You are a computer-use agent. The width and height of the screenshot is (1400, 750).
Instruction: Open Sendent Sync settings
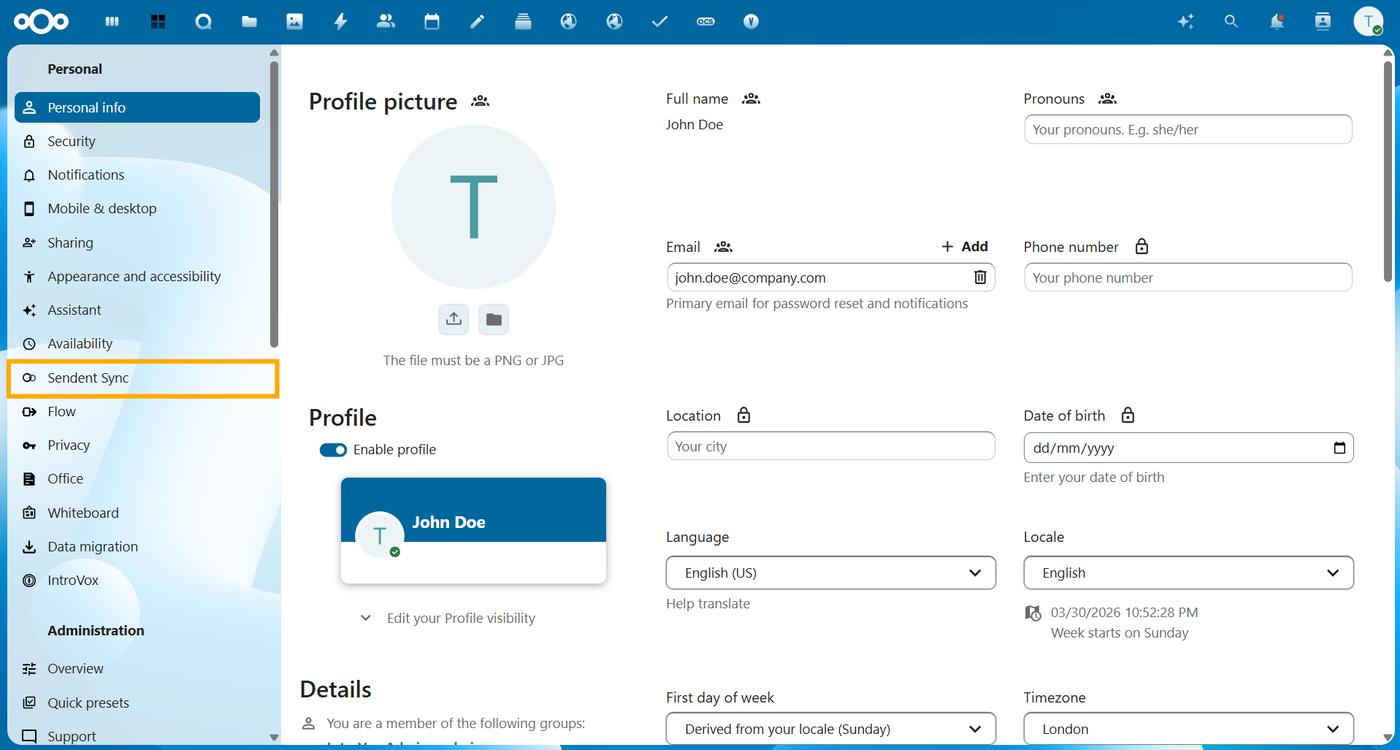(137, 378)
